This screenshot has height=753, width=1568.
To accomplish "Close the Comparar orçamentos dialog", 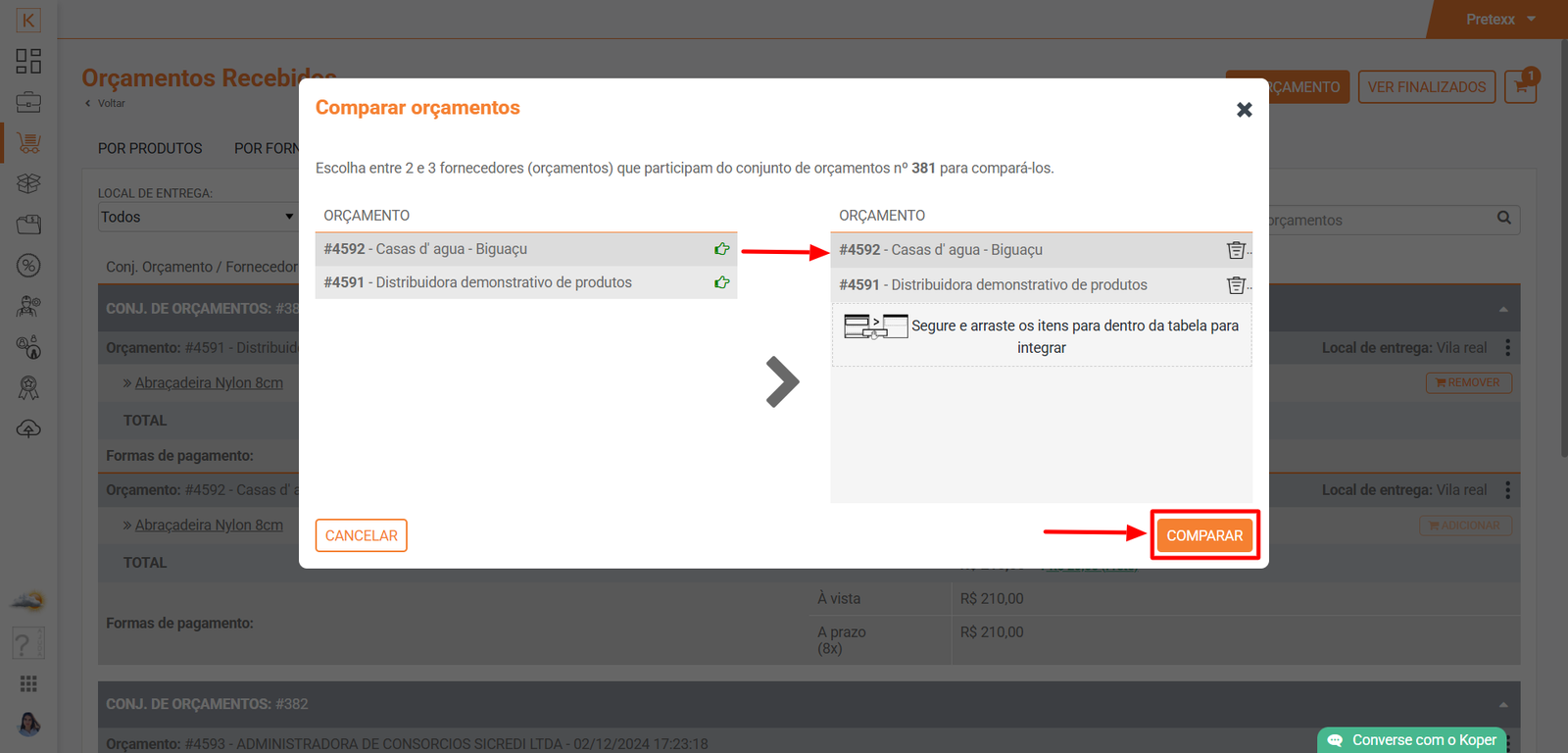I will pos(1244,110).
